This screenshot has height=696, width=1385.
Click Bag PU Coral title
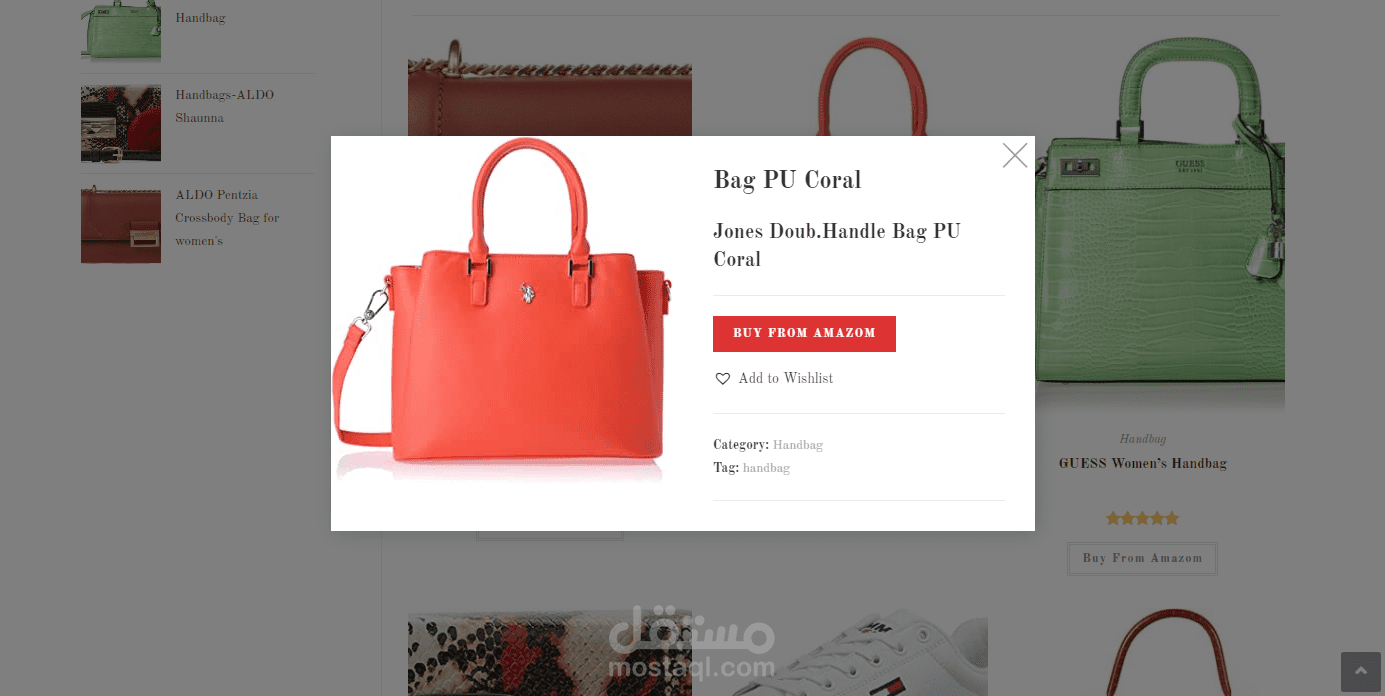click(x=787, y=180)
